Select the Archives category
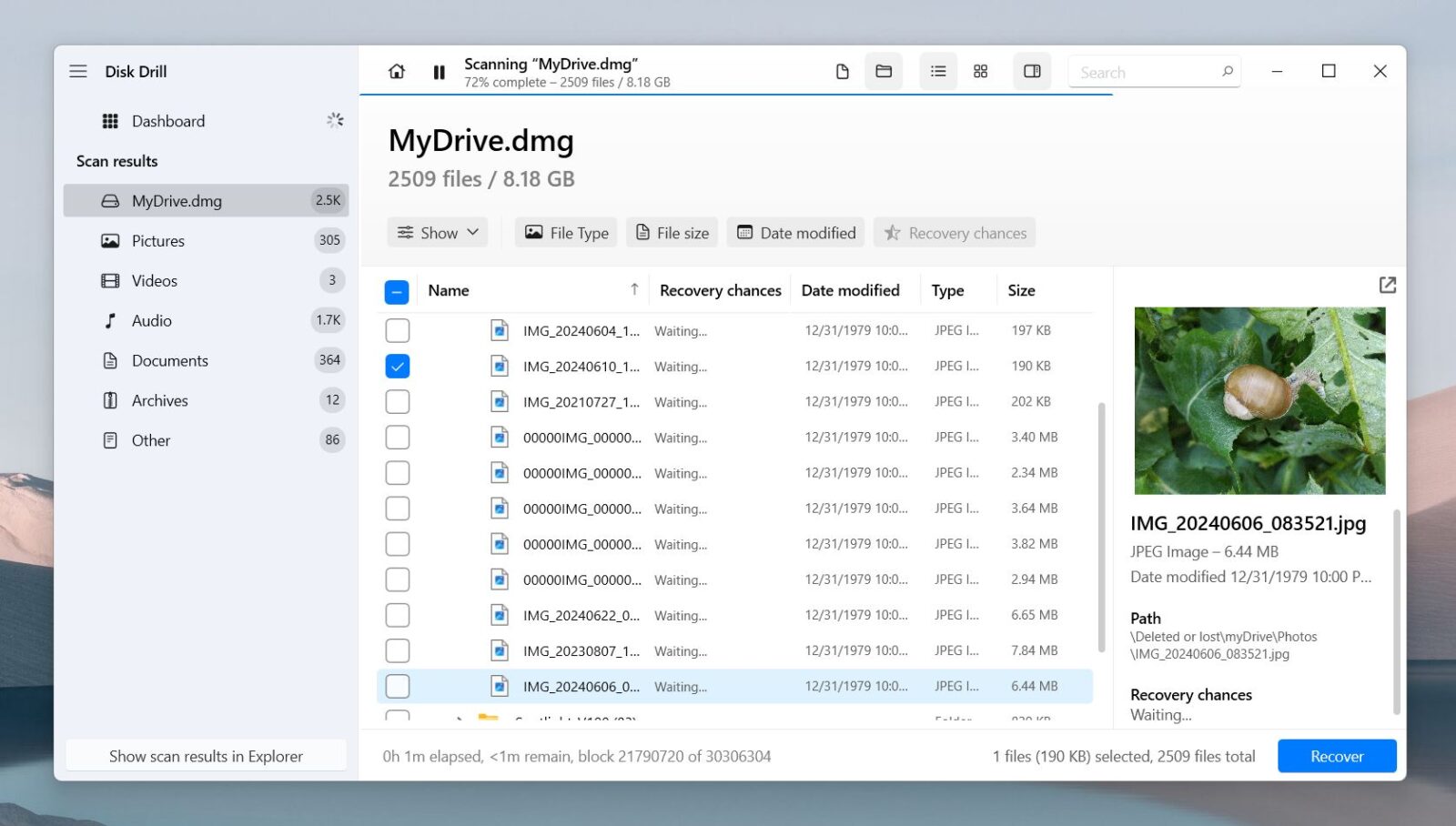 point(159,400)
